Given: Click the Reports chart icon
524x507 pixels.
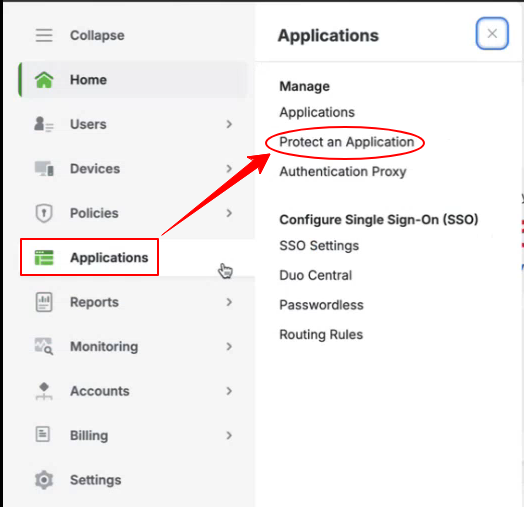Looking at the screenshot, I should pyautogui.click(x=44, y=302).
